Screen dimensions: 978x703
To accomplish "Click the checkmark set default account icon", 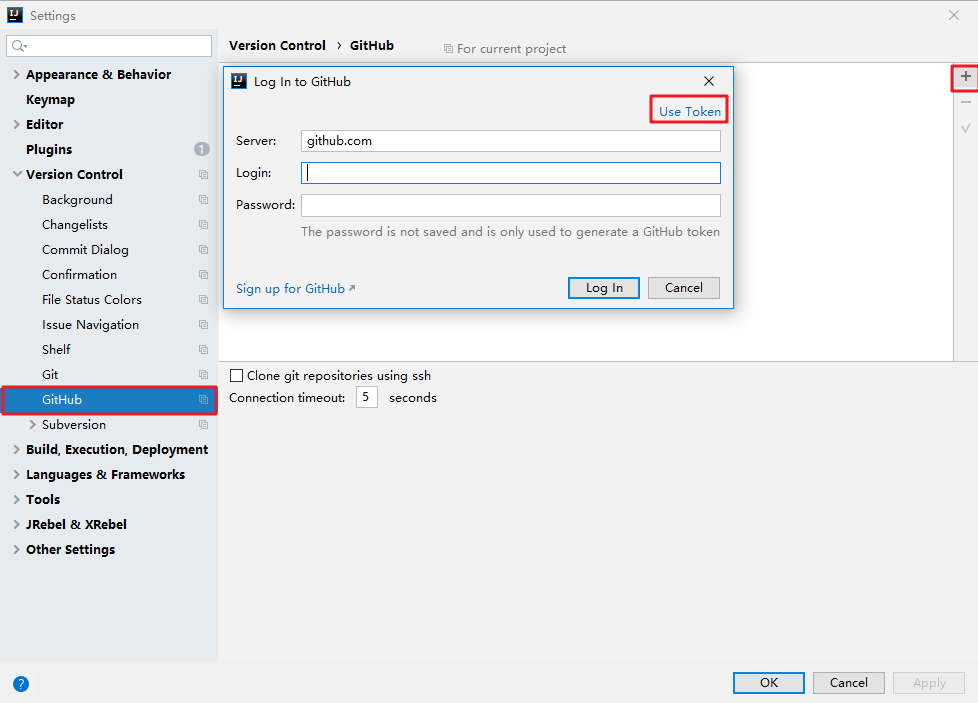I will (966, 128).
